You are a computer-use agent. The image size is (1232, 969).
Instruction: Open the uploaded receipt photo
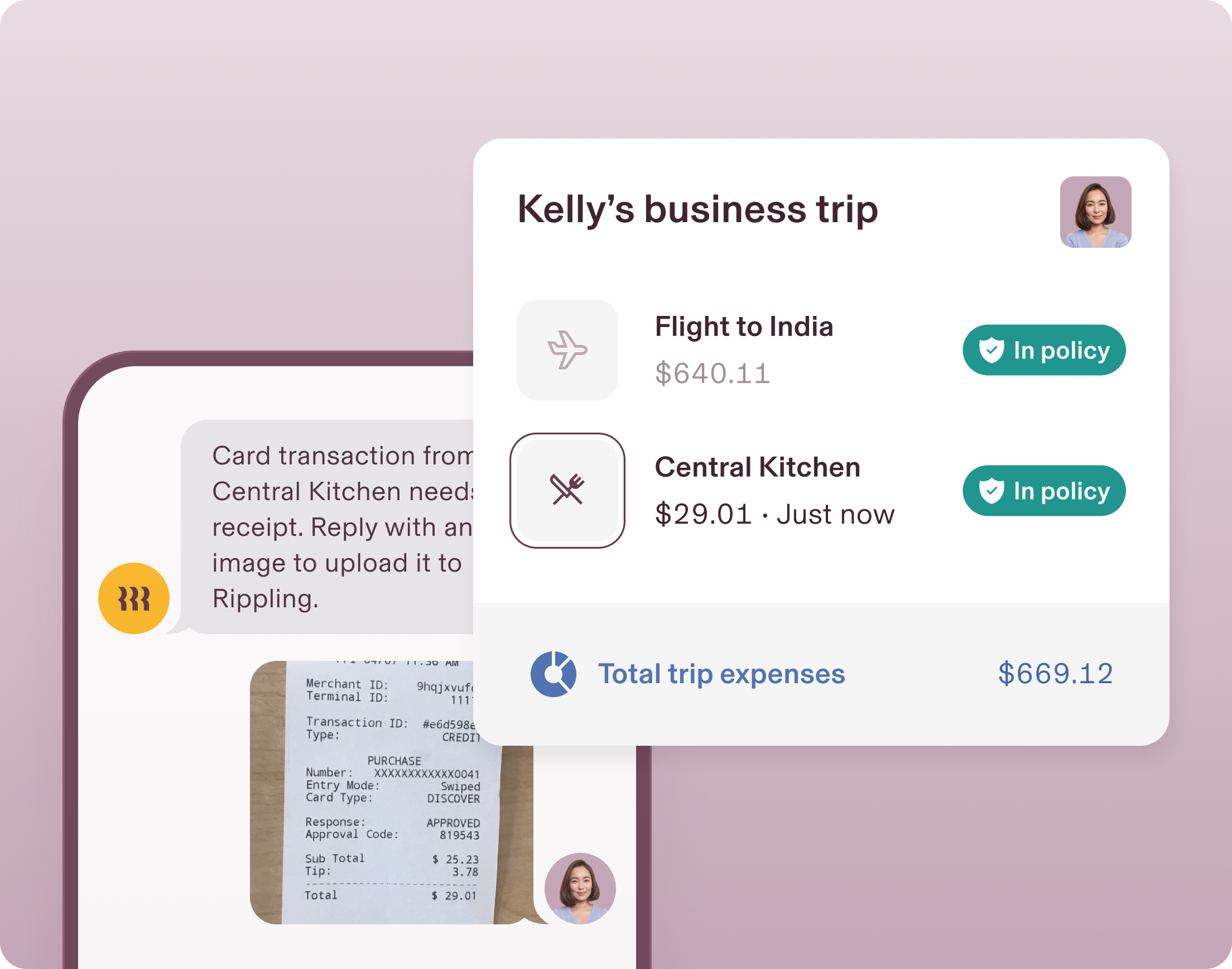click(x=391, y=792)
